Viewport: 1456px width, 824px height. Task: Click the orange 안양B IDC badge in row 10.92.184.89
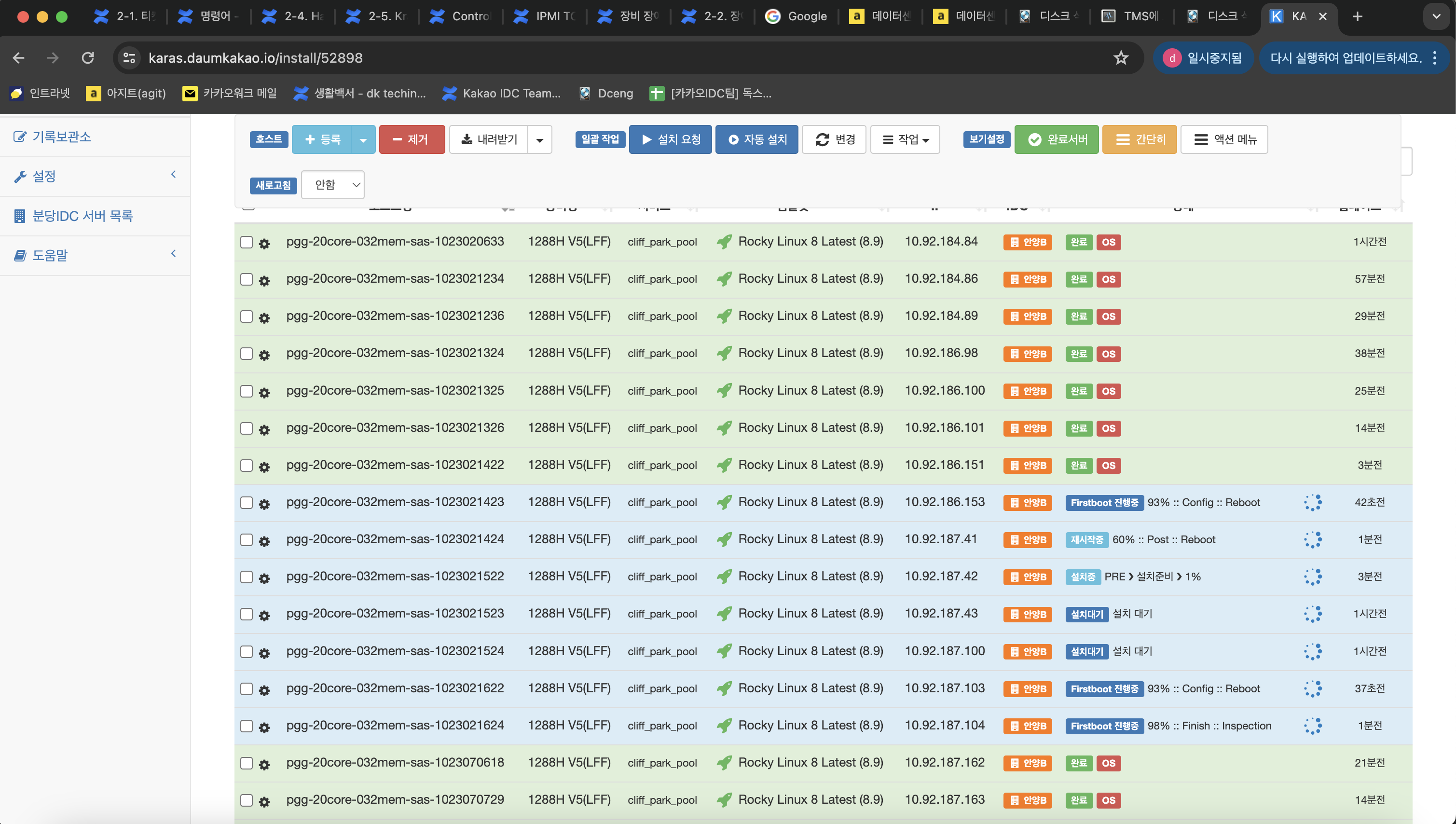coord(1028,316)
